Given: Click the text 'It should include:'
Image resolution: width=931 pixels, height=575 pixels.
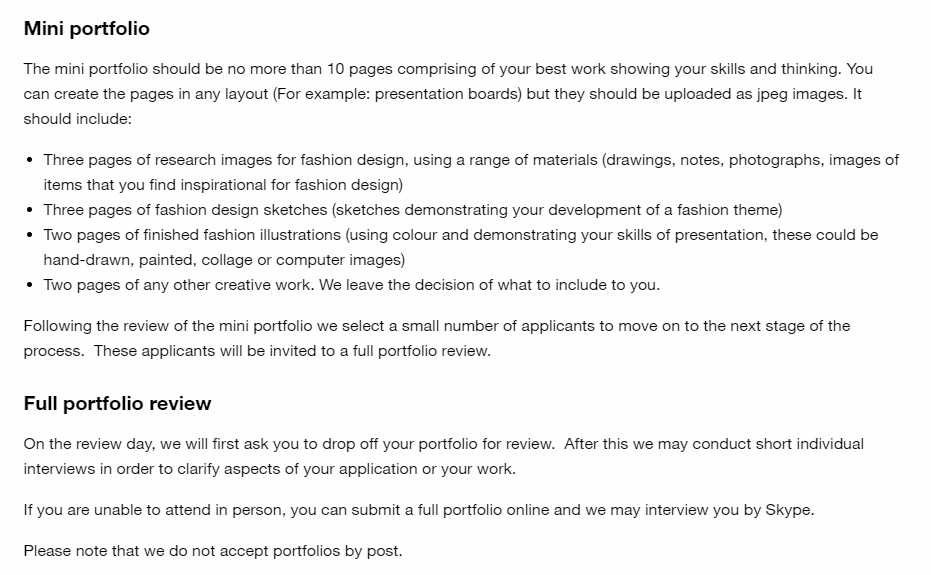Looking at the screenshot, I should (442, 106).
